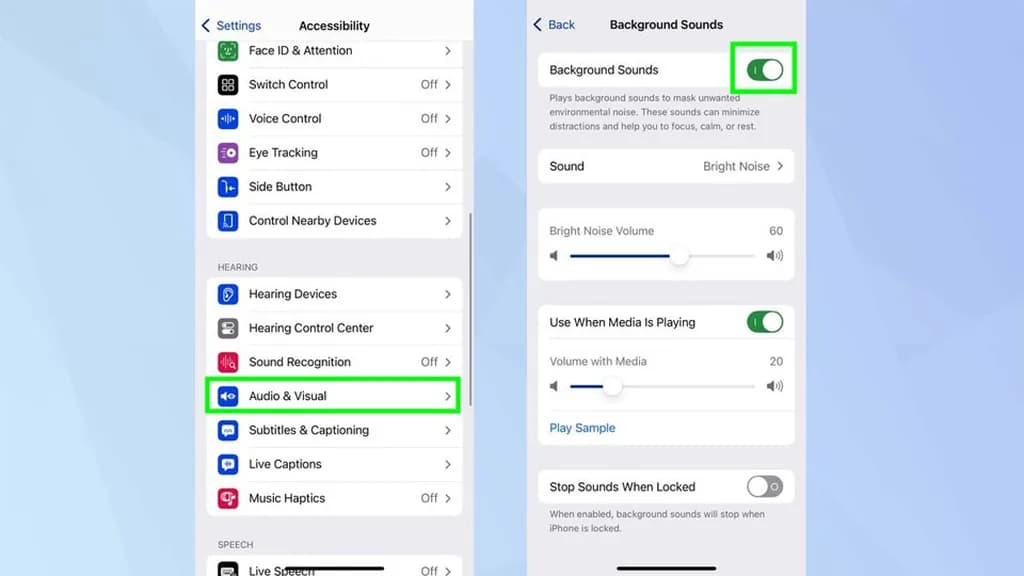Tap the Voice Control waveform icon
The image size is (1024, 576).
click(x=227, y=119)
